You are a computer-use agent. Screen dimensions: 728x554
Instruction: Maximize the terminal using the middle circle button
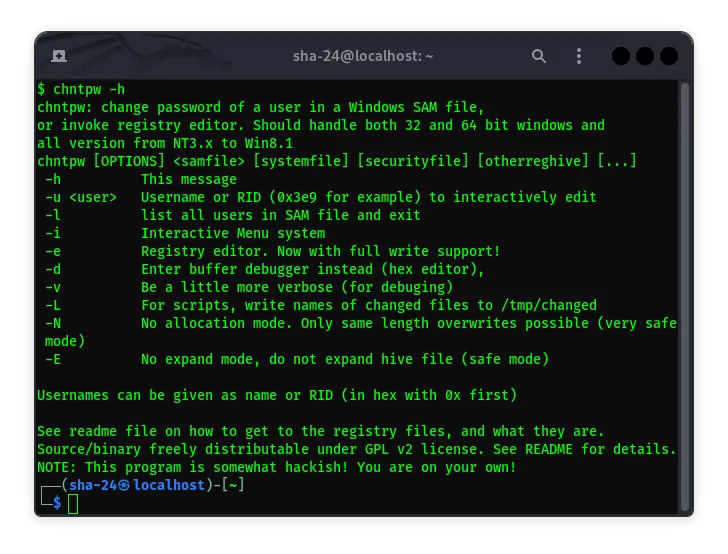(x=643, y=56)
